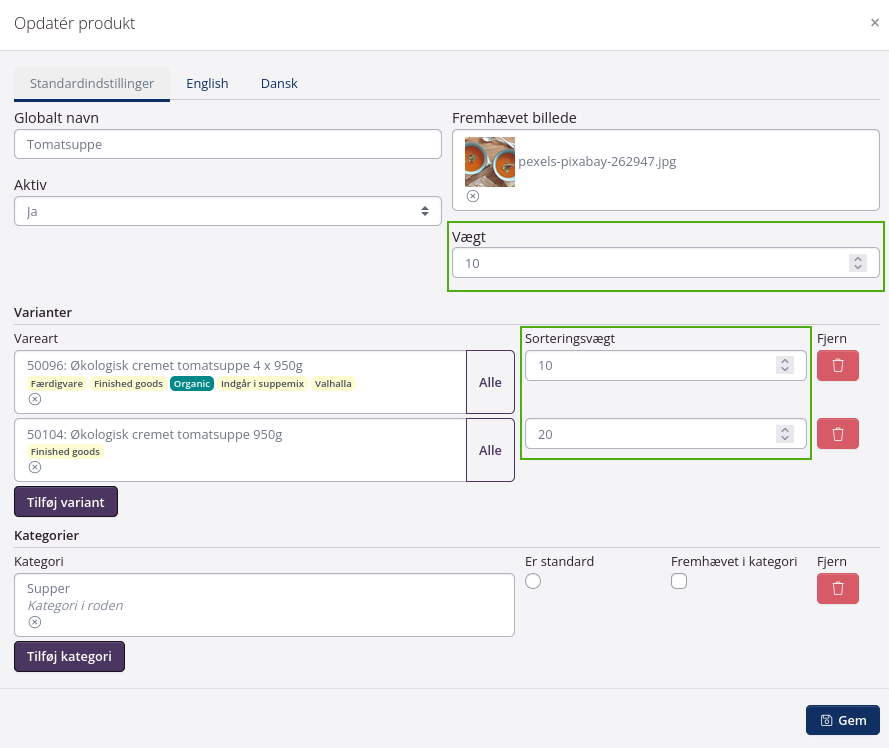889x748 pixels.
Task: Click the Globalt navn input field
Action: 228,144
